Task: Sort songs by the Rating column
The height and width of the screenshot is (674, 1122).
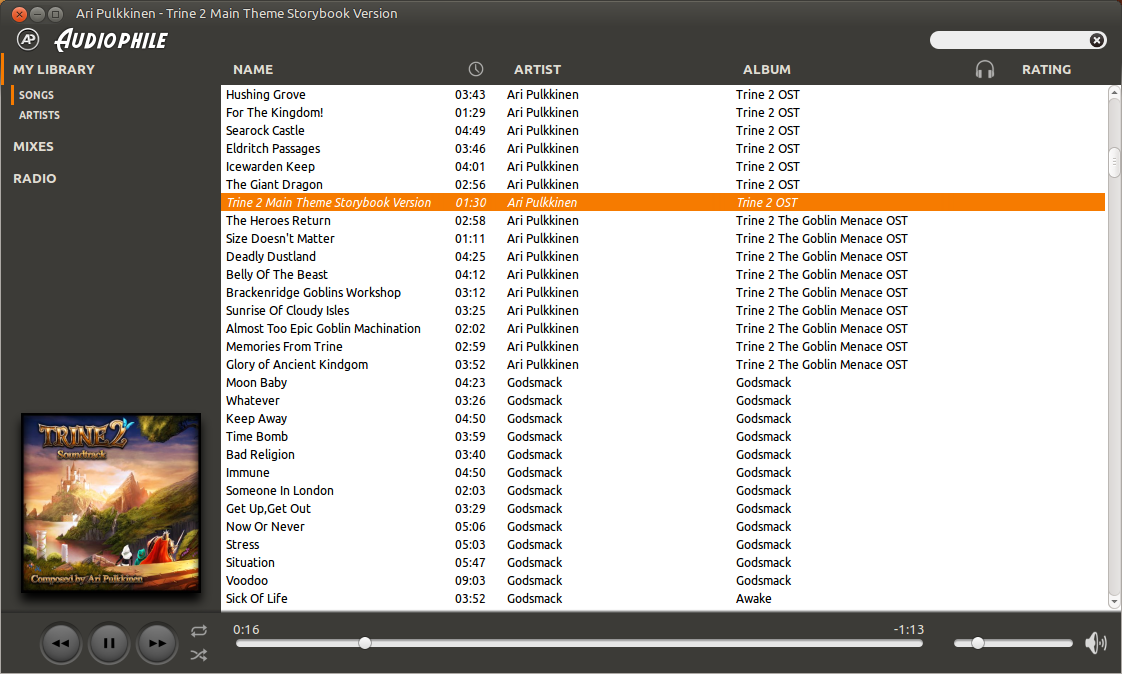Action: (x=1046, y=69)
